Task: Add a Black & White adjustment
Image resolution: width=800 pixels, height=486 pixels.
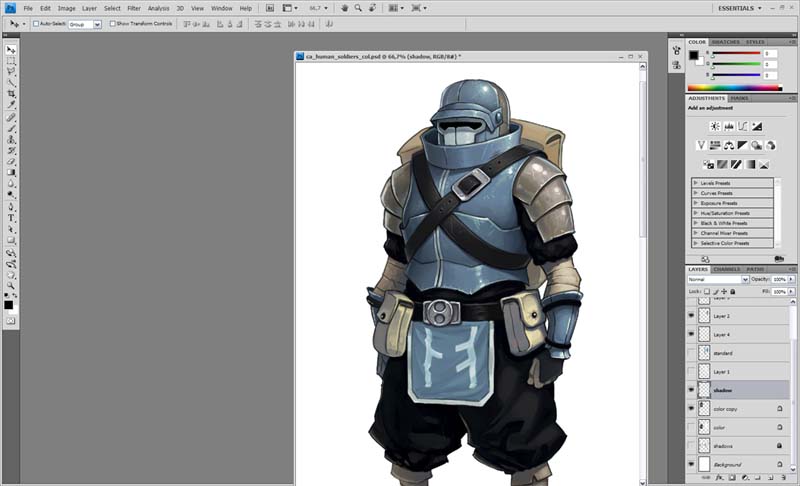Action: [742, 146]
